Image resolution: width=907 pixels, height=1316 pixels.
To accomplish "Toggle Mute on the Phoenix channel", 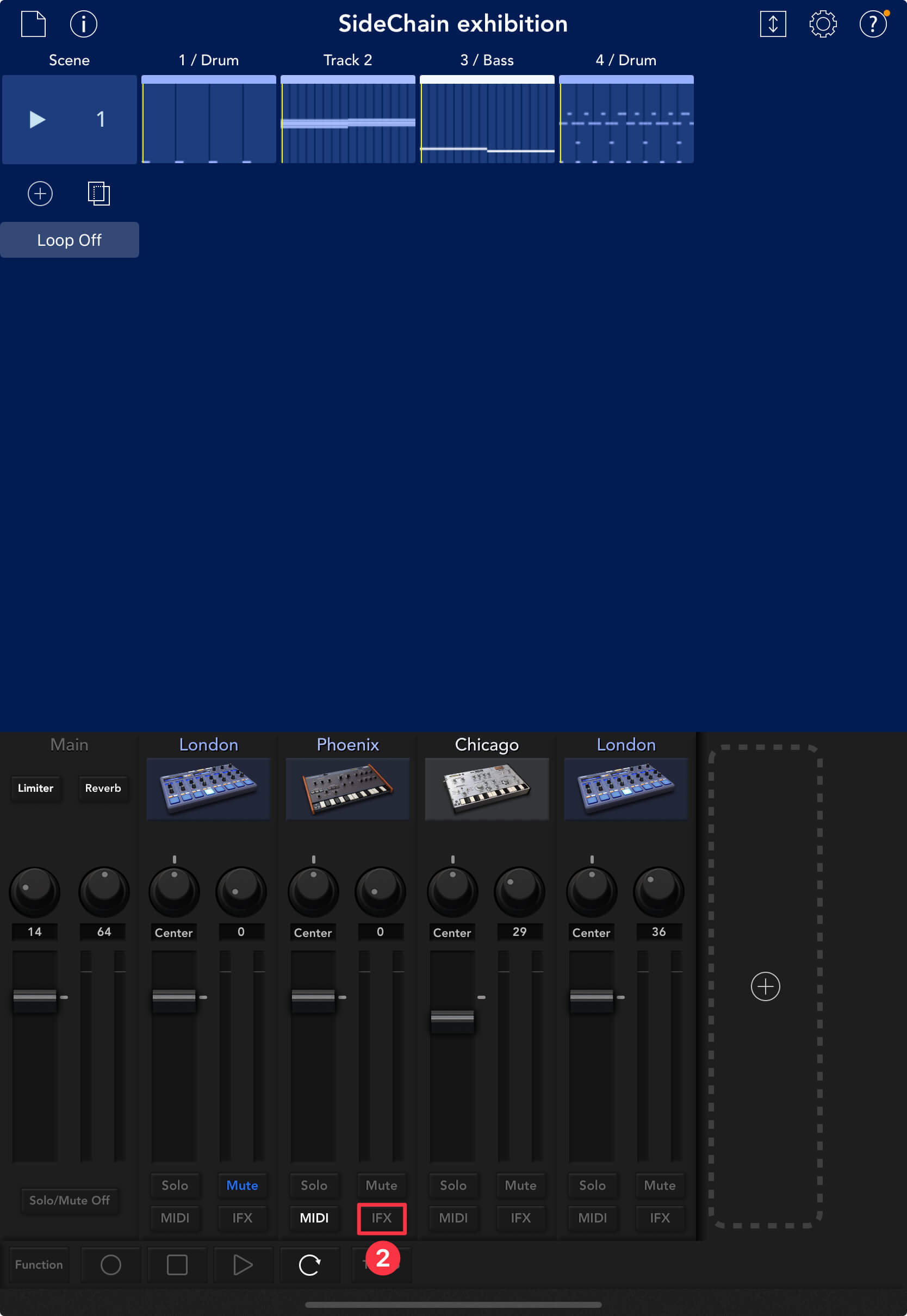I will [381, 1185].
